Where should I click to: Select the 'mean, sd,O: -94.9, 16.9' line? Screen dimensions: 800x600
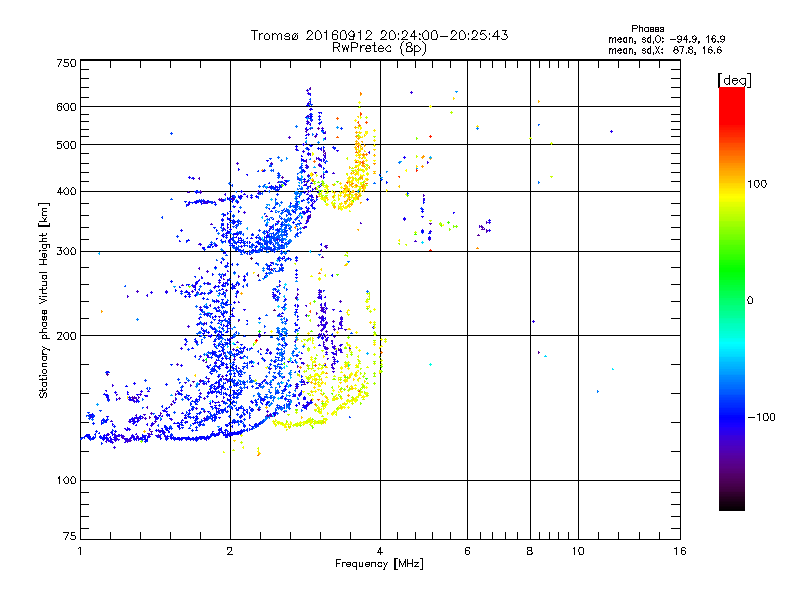pos(666,39)
